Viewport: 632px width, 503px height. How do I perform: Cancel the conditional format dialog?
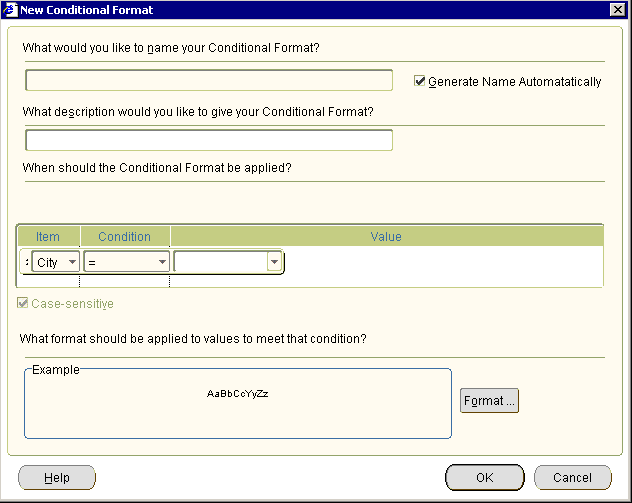click(572, 478)
